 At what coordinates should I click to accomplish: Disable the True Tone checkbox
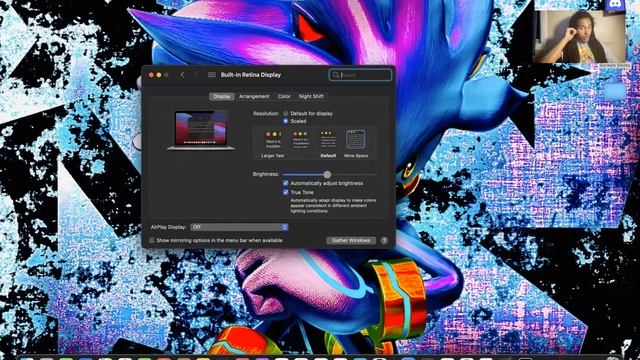point(286,192)
